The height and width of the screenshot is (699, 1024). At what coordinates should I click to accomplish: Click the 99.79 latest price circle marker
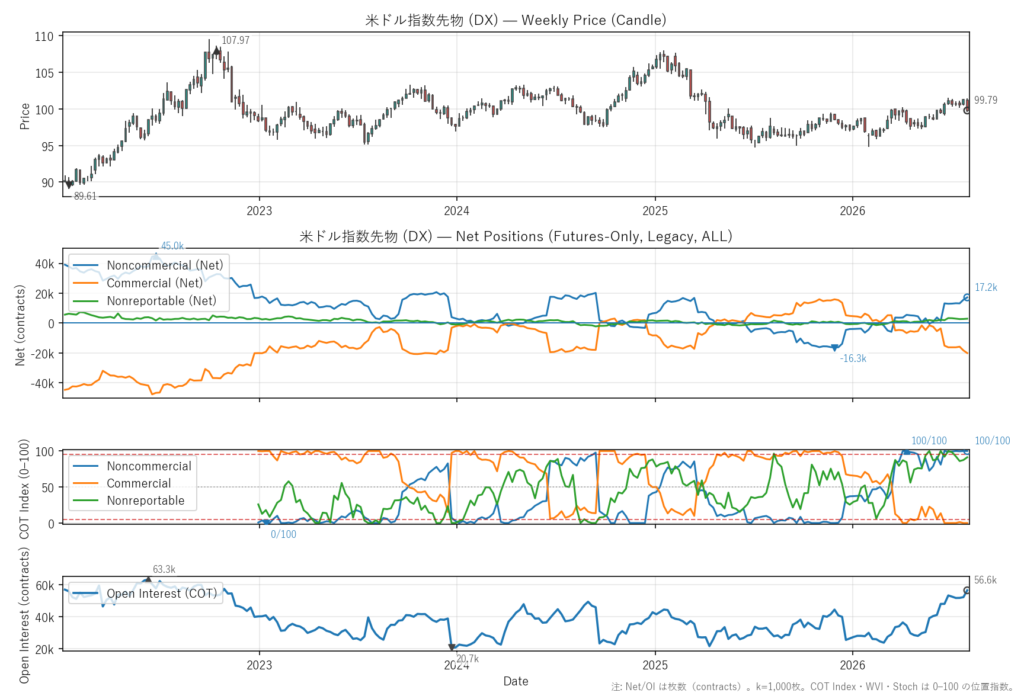click(968, 110)
